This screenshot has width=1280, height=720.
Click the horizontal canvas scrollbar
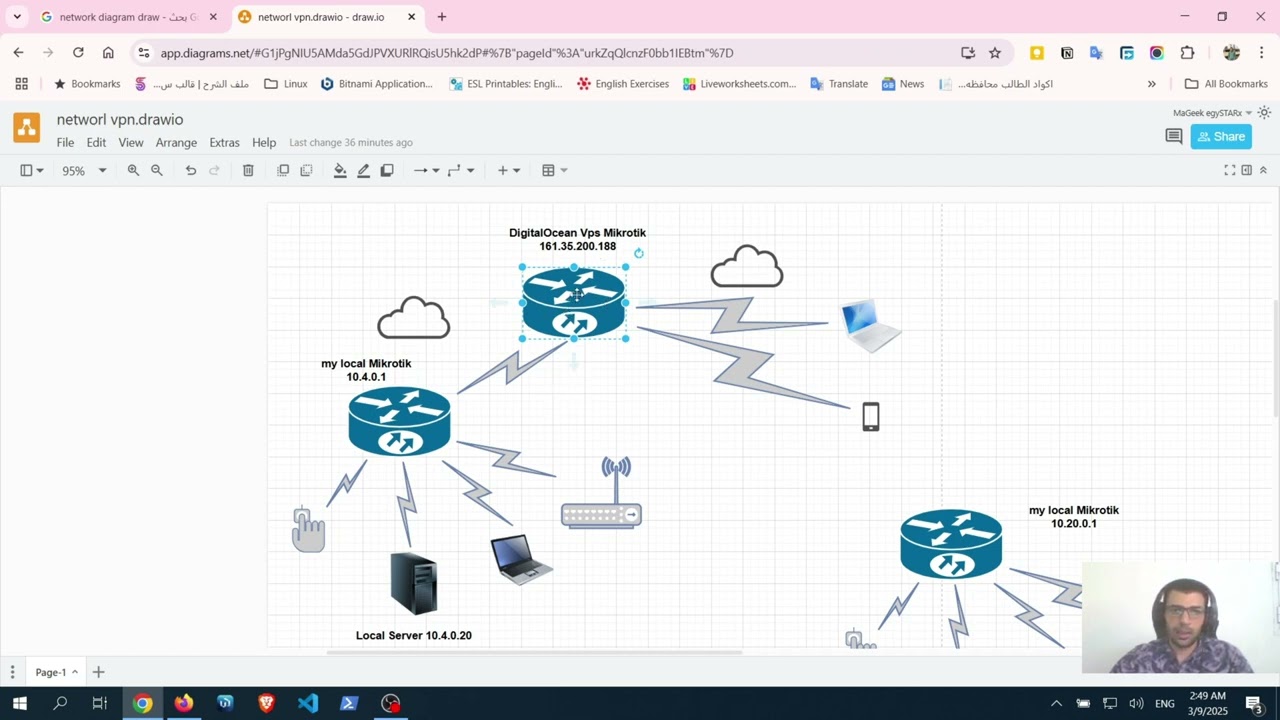click(x=534, y=652)
